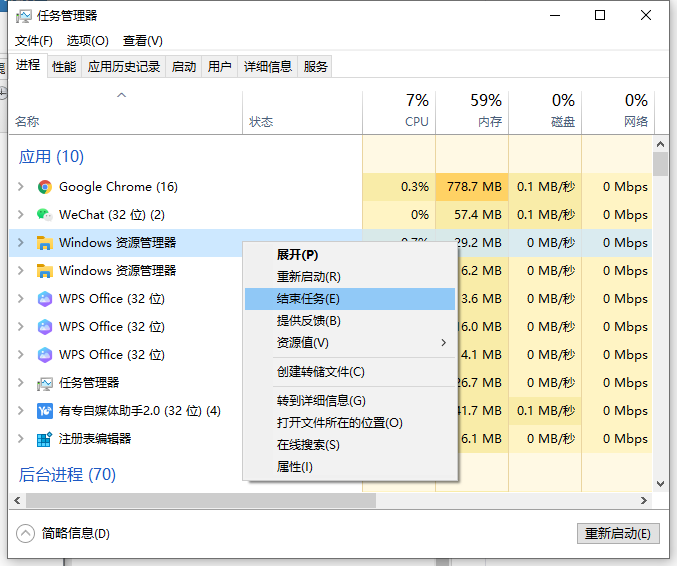Click the first WPS Office icon
This screenshot has width=677, height=566.
[44, 299]
